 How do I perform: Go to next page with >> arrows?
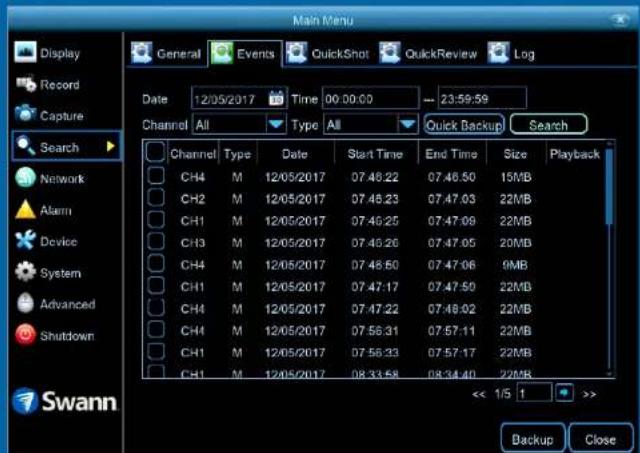pos(589,394)
